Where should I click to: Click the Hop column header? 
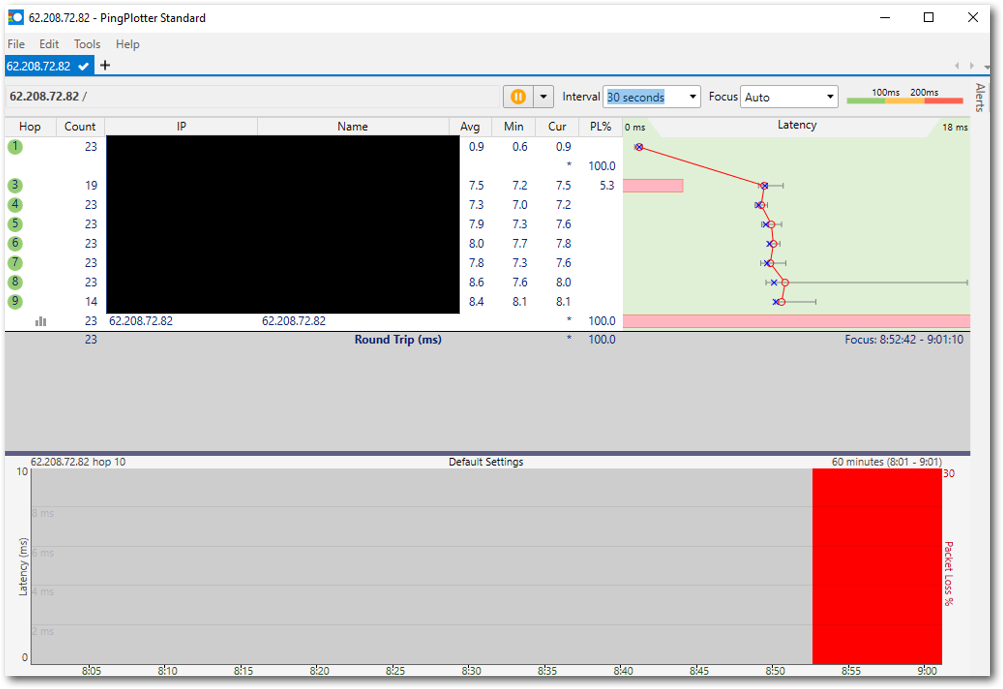click(x=30, y=127)
